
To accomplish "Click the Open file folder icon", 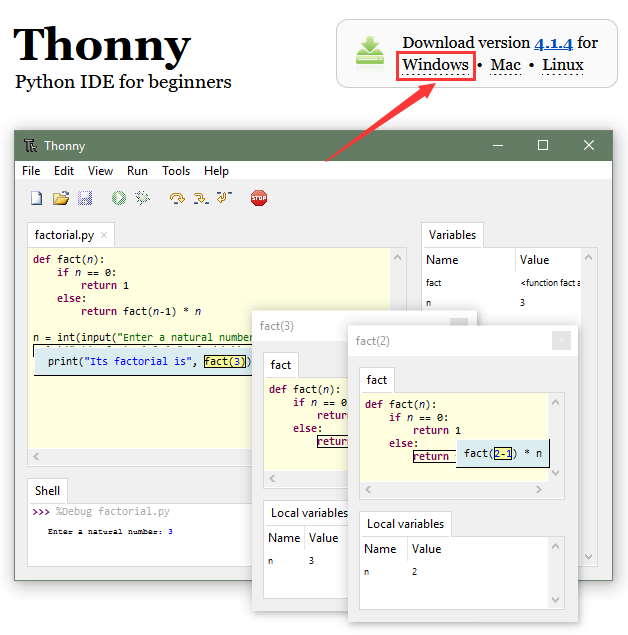I will pyautogui.click(x=61, y=198).
